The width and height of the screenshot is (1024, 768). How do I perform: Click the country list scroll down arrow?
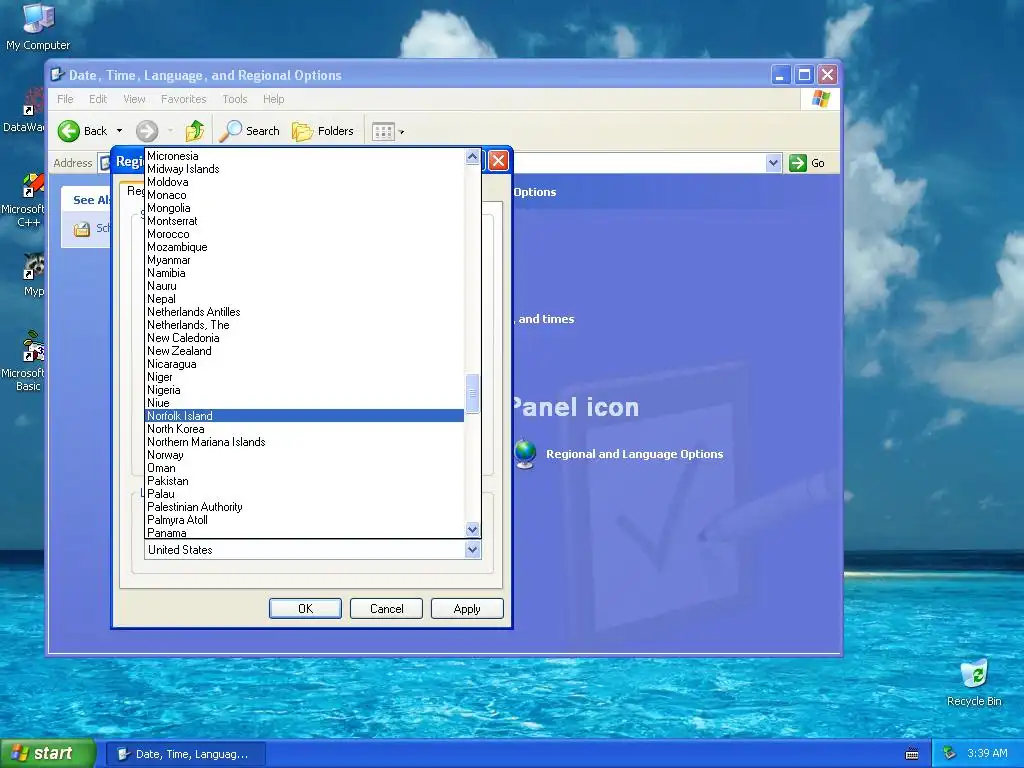[x=473, y=530]
